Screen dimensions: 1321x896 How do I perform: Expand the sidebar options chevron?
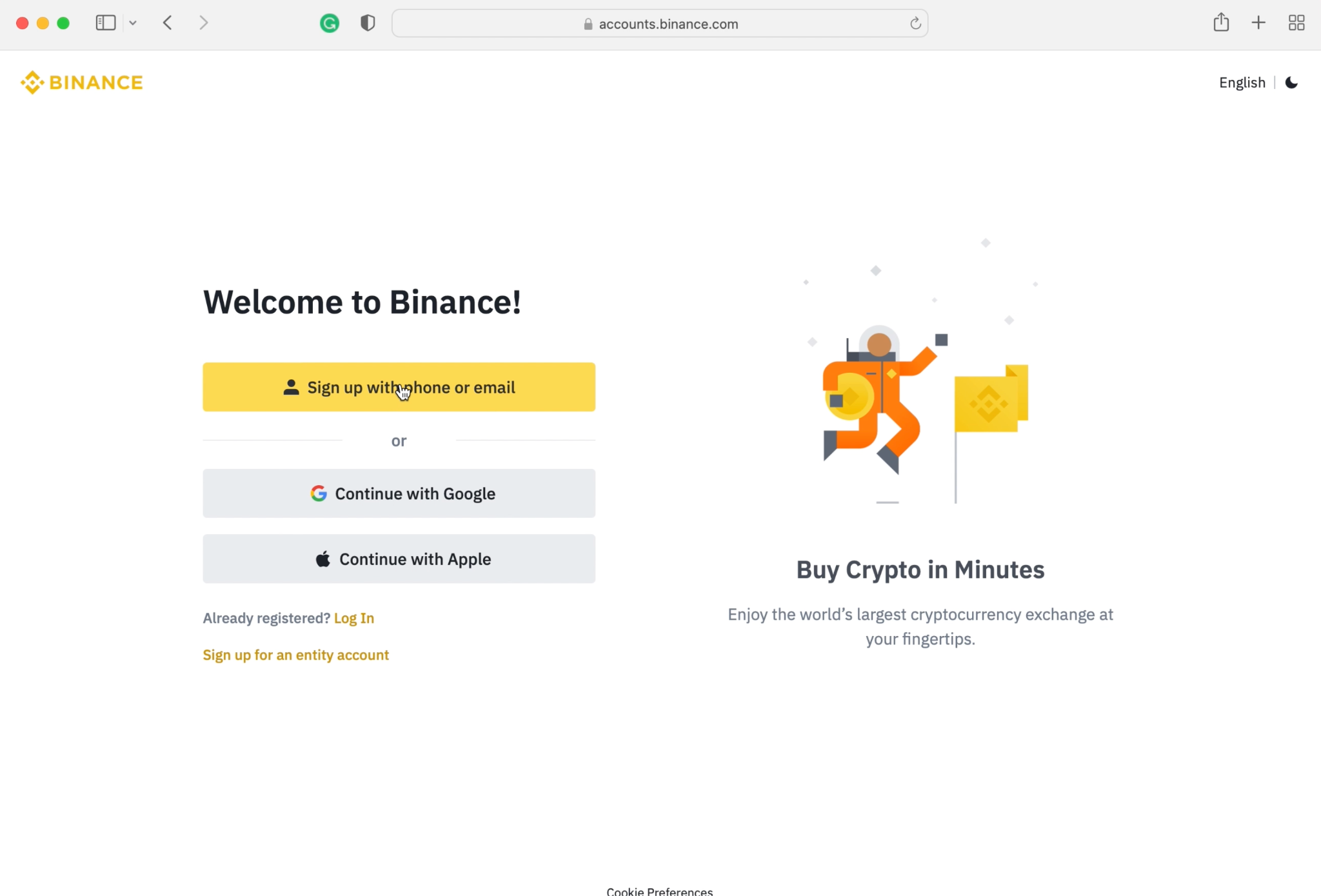(x=133, y=23)
